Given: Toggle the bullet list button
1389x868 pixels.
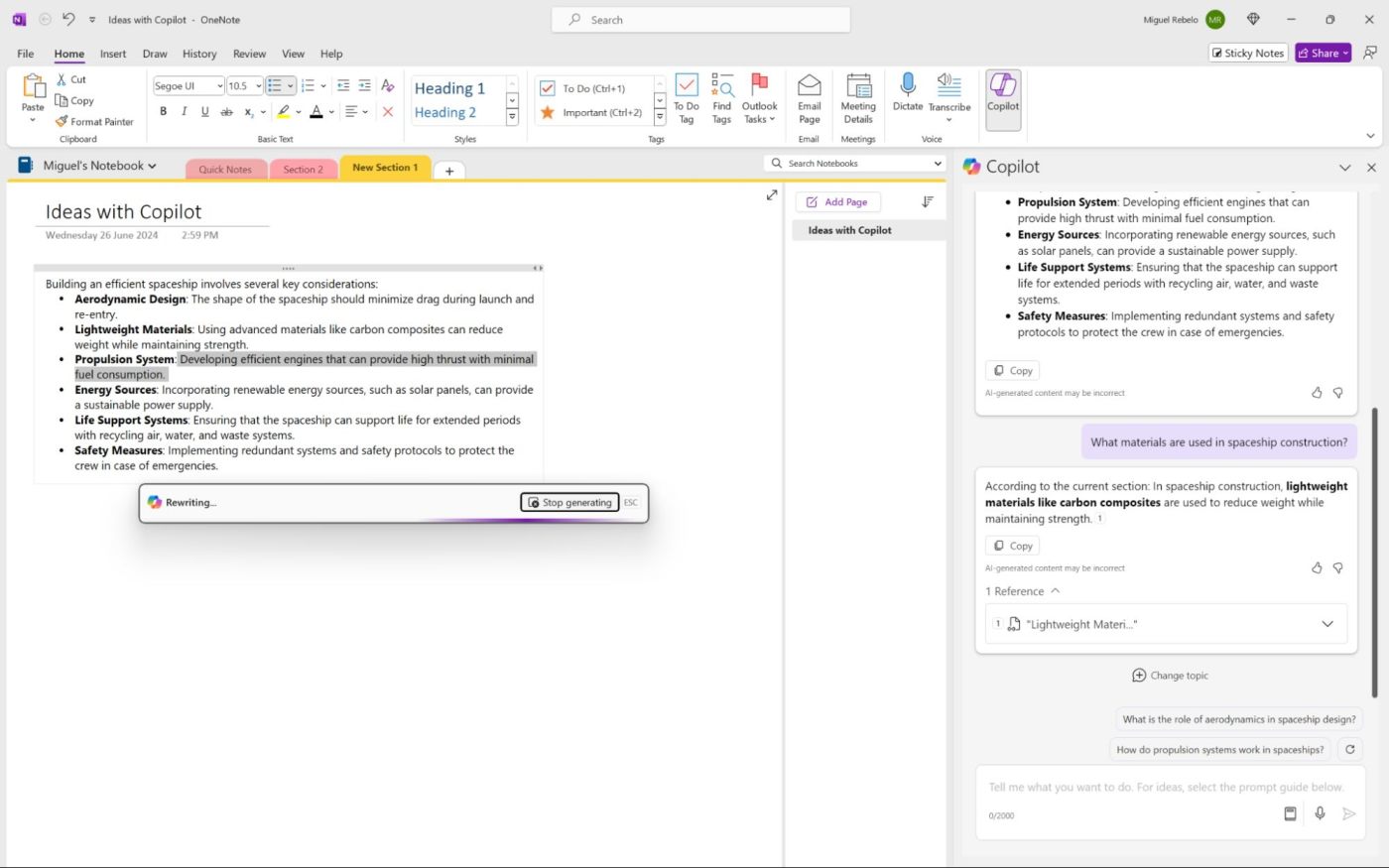Looking at the screenshot, I should tap(275, 85).
